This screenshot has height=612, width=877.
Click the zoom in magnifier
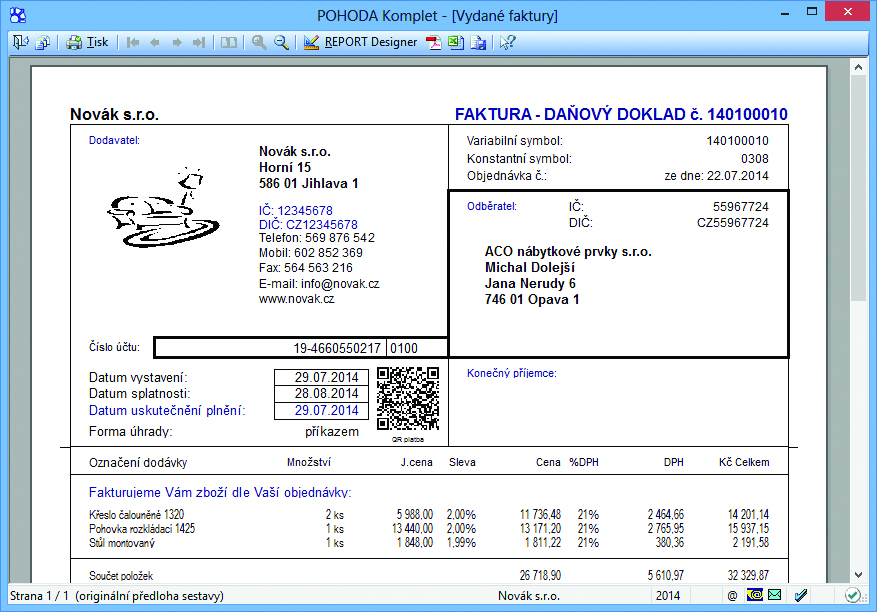coord(259,42)
